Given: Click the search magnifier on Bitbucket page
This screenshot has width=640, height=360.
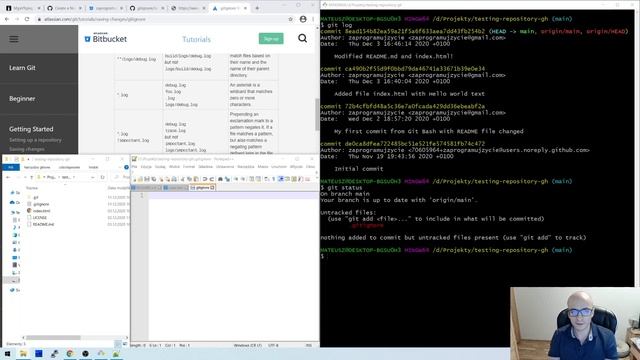Looking at the screenshot, I should (302, 38).
